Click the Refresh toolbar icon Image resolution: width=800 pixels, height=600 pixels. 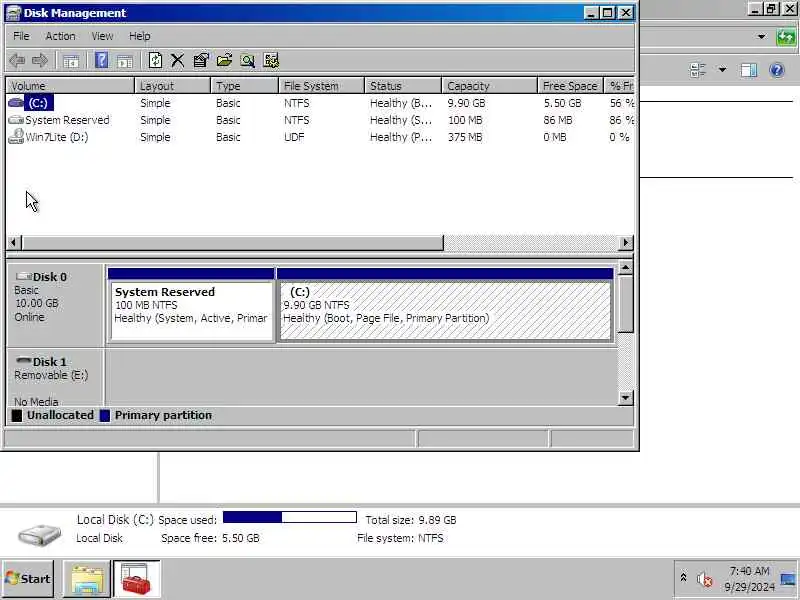155,61
